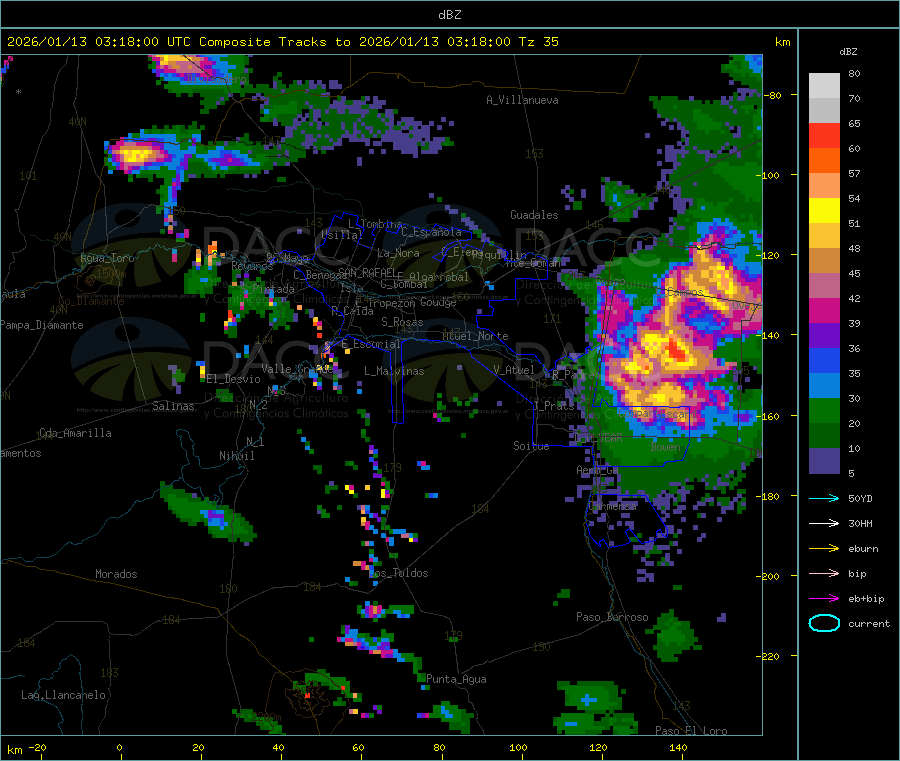Screen dimensions: 900x761
Task: Click the El_Desvio map label
Action: [x=233, y=379]
